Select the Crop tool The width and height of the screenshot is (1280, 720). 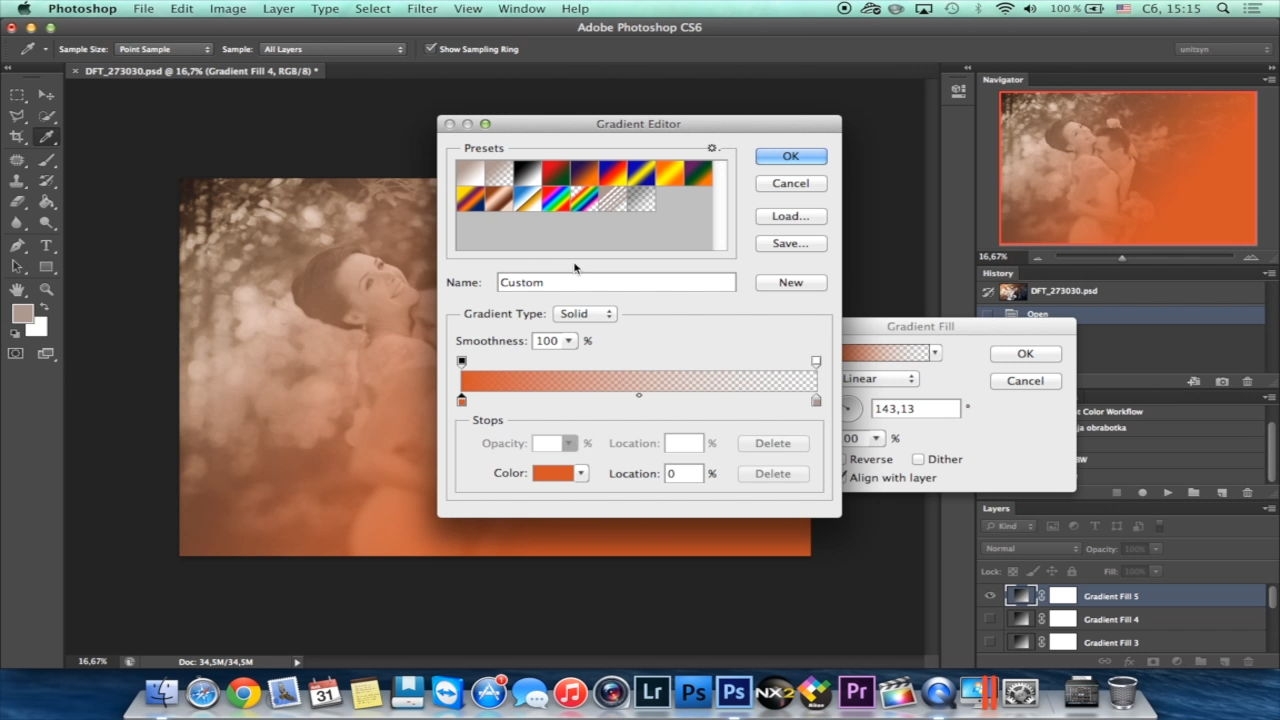[x=18, y=137]
